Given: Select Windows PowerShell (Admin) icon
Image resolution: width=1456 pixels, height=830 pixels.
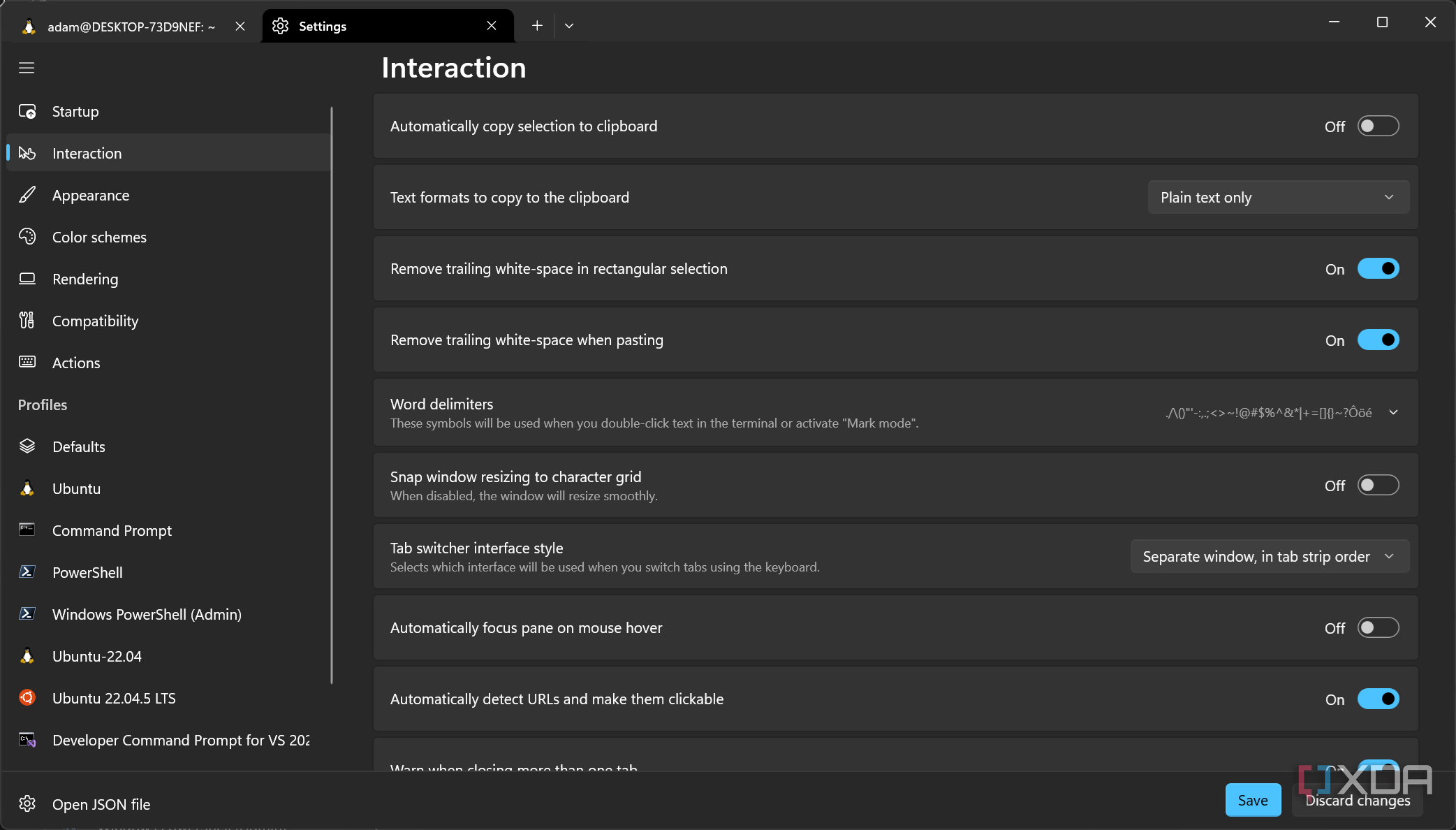Looking at the screenshot, I should [27, 614].
